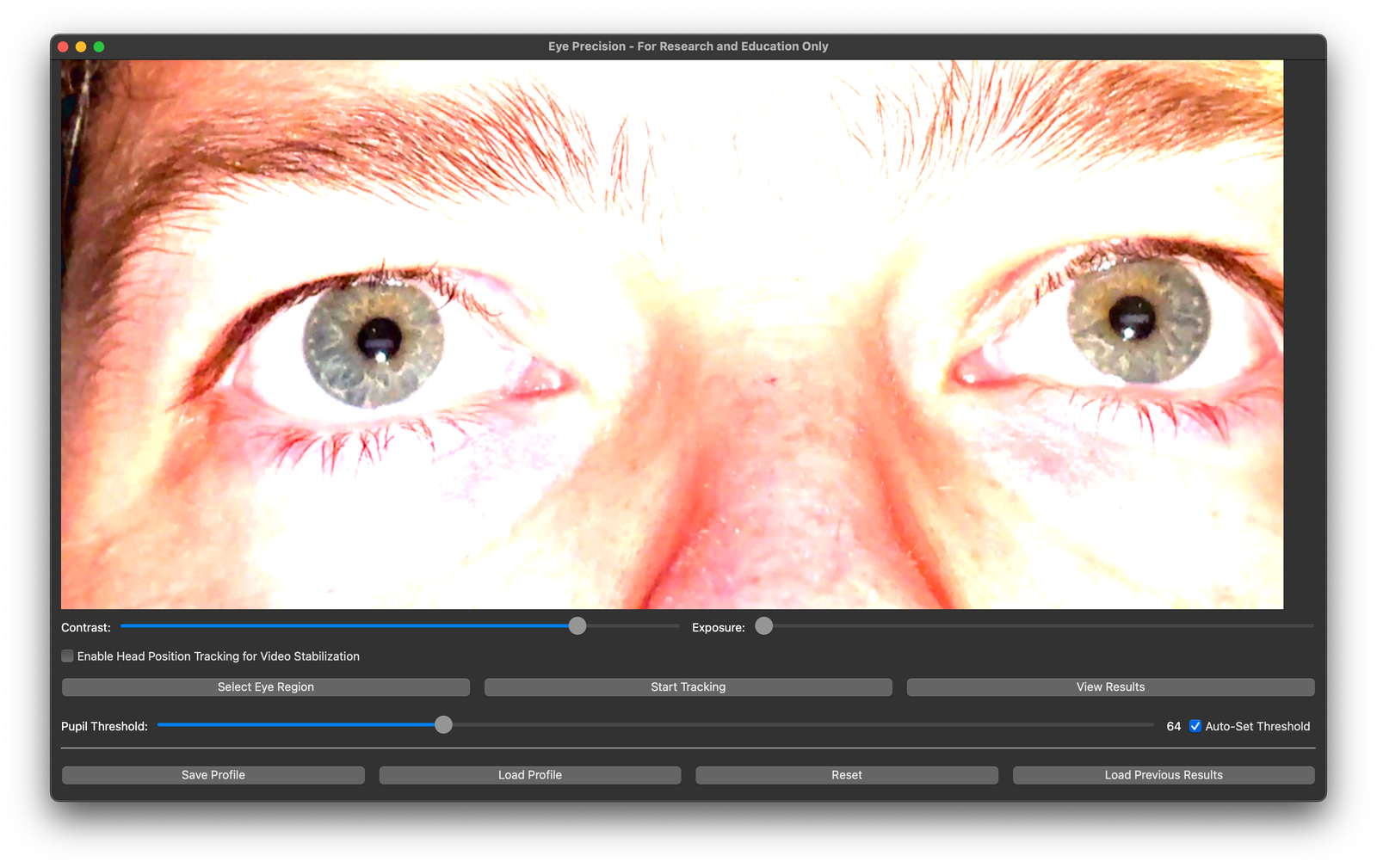
Task: Click the Exposure slider handle
Action: click(764, 626)
